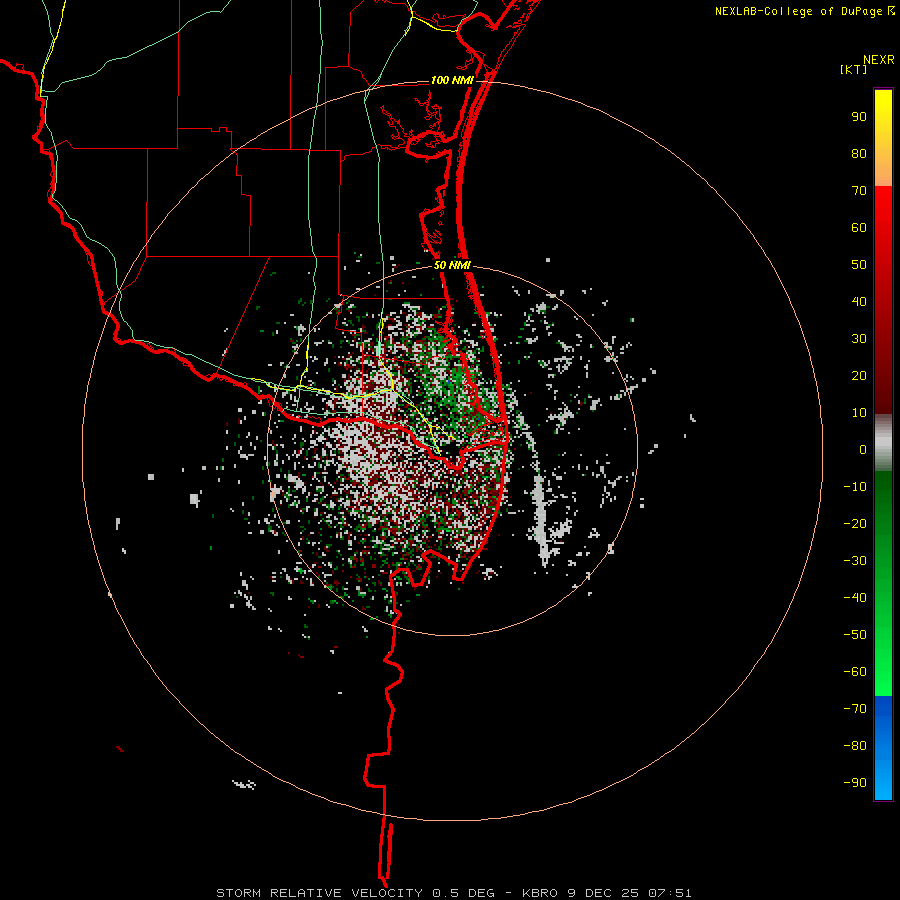Click the [KT] units label
This screenshot has height=900, width=900.
(x=853, y=69)
